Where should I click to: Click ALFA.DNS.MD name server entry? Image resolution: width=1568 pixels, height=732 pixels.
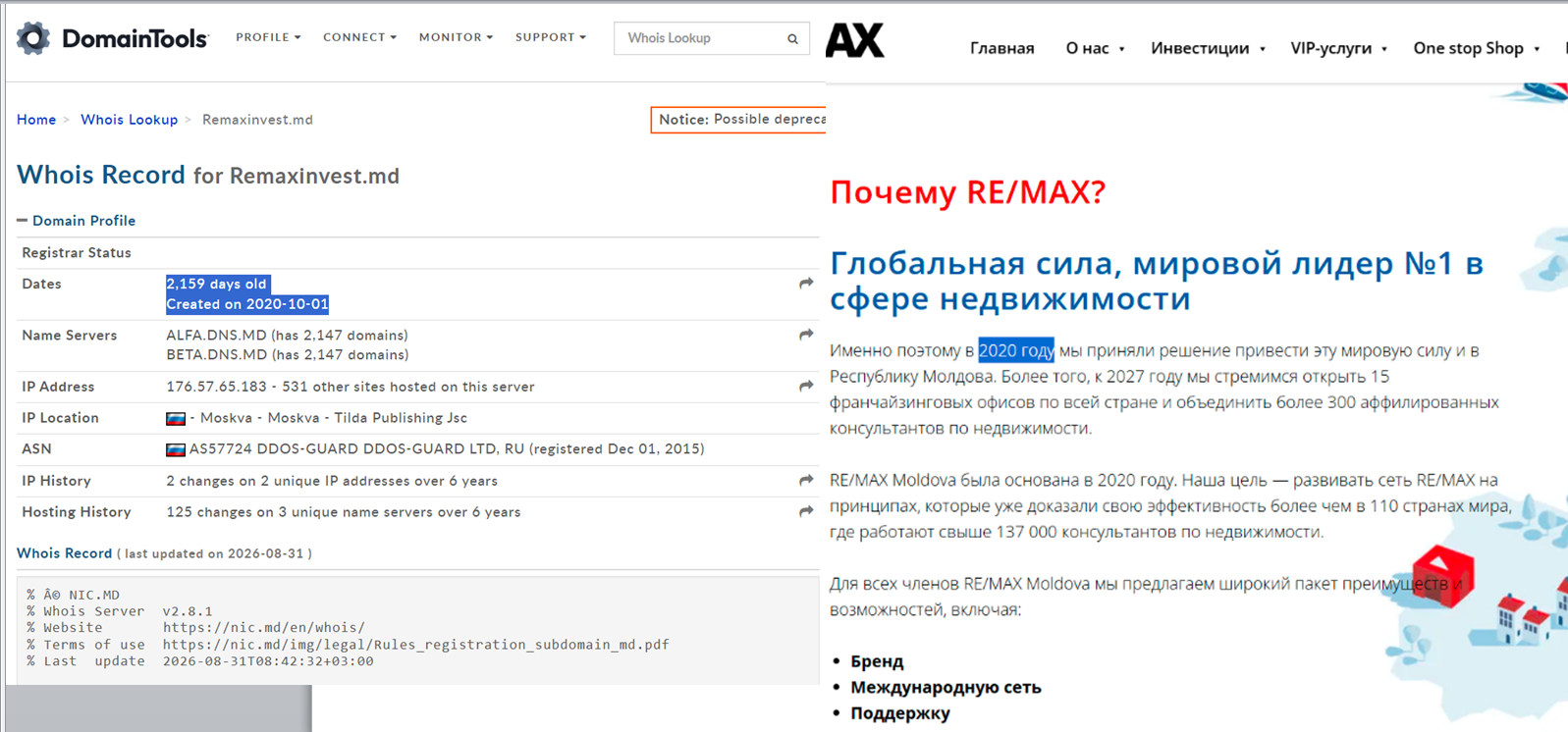pyautogui.click(x=287, y=336)
